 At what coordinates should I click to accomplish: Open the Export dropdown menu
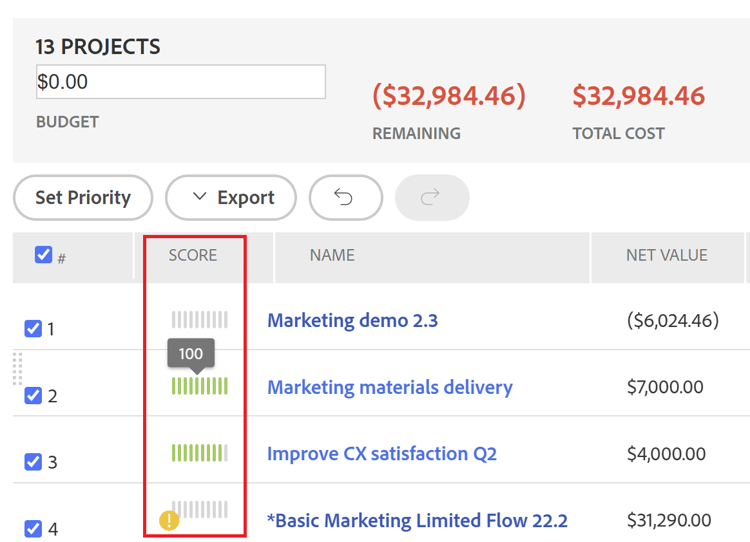point(231,198)
